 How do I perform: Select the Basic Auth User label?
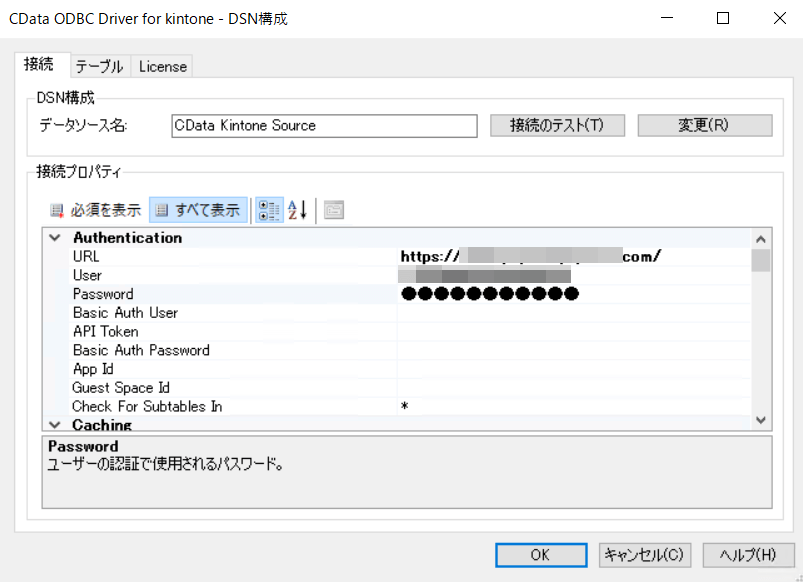tap(125, 313)
